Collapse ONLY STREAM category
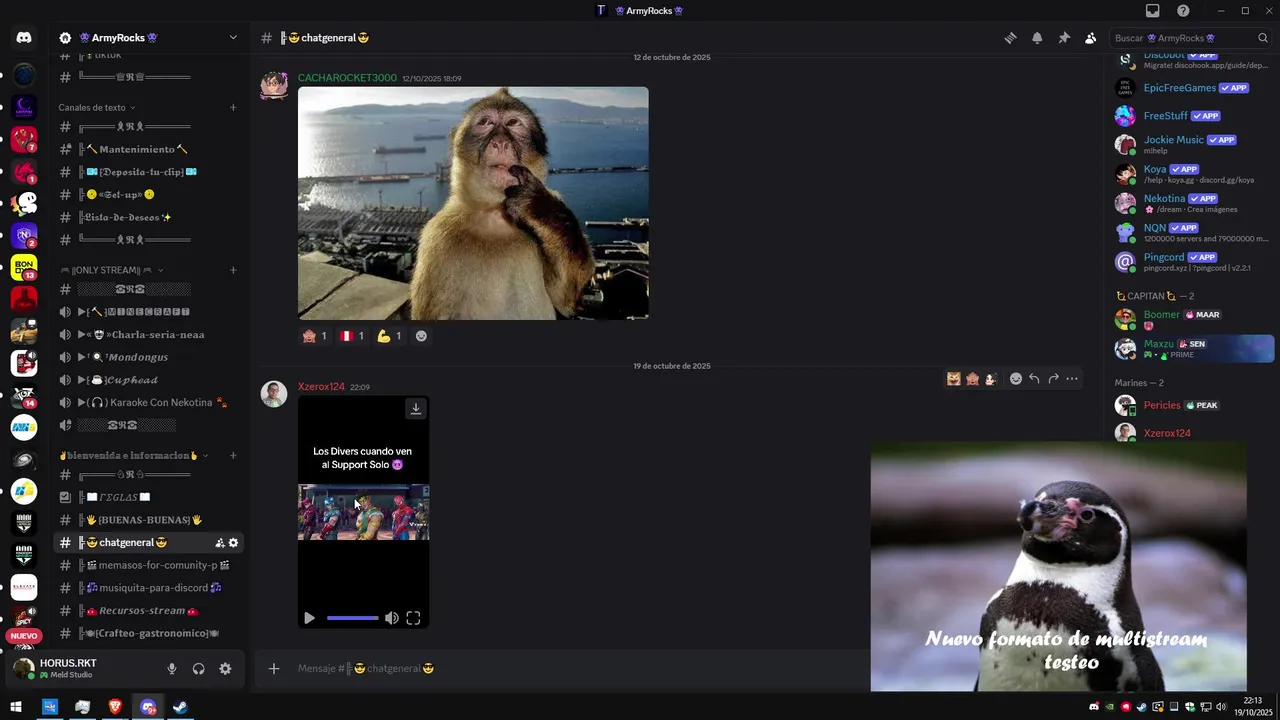1280x720 pixels. (x=111, y=270)
